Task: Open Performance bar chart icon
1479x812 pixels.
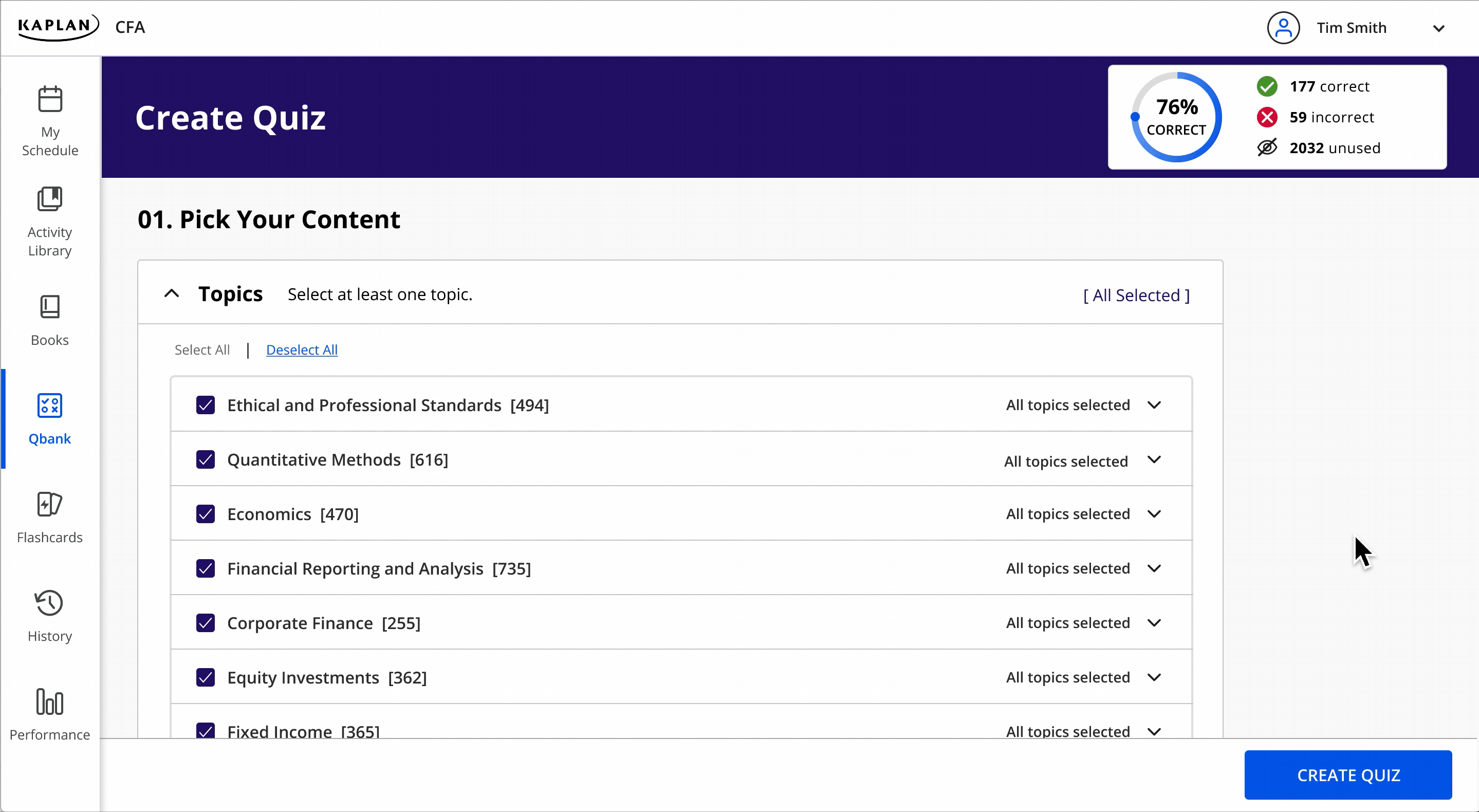Action: (x=50, y=702)
